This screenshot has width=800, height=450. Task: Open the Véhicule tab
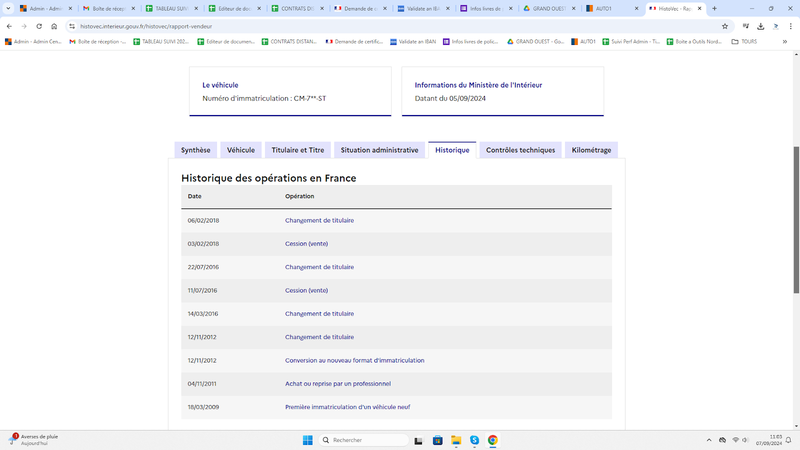[x=241, y=150]
